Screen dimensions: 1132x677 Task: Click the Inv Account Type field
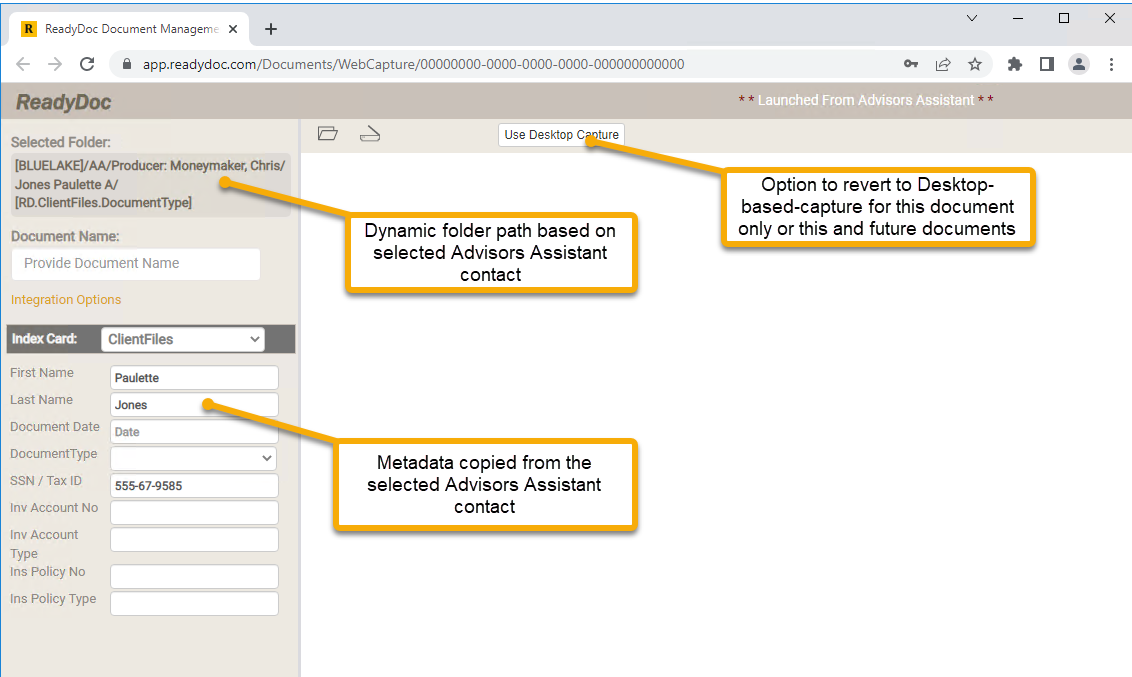point(194,540)
